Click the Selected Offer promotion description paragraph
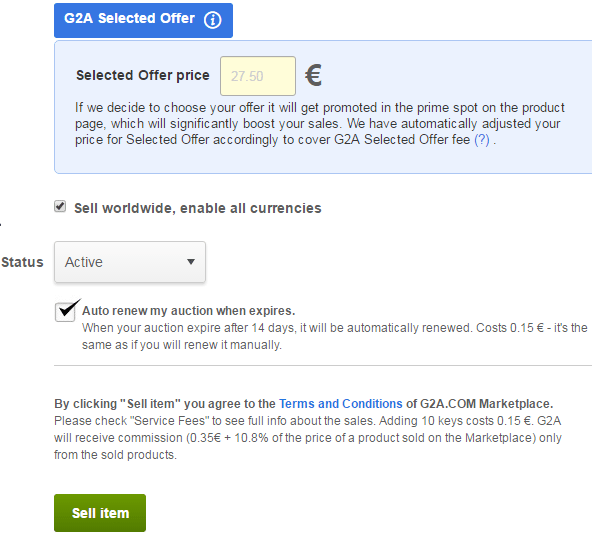Screen dimensions: 592x536 click(x=319, y=123)
